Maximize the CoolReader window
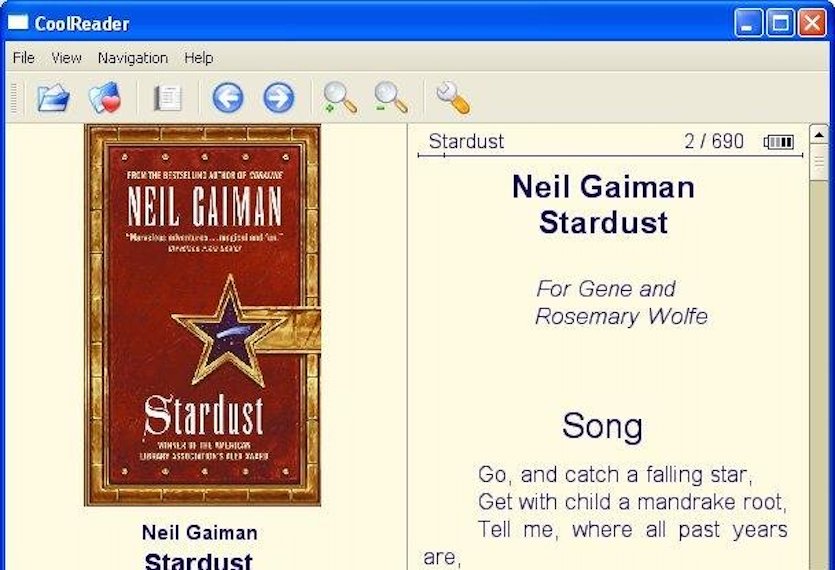 coord(780,23)
